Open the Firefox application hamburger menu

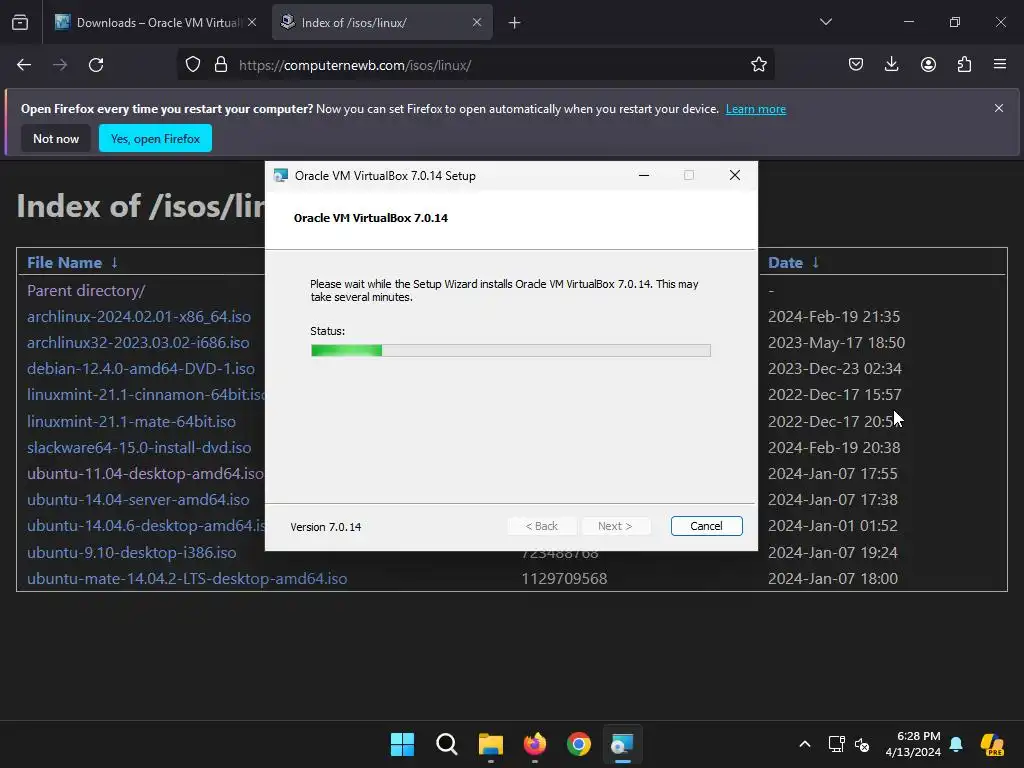1000,65
